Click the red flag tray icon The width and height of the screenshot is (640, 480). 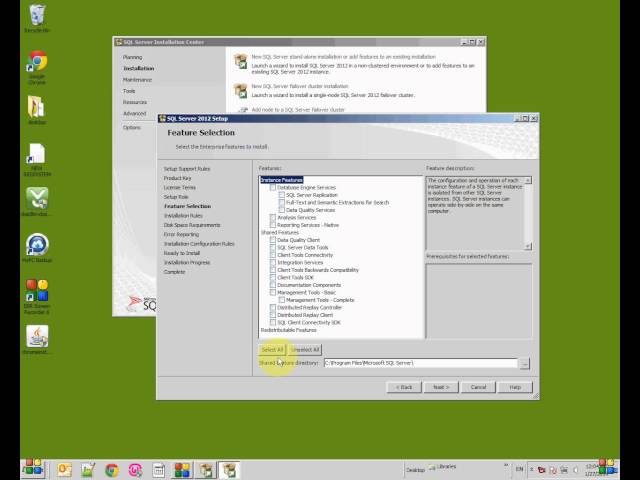pyautogui.click(x=542, y=470)
